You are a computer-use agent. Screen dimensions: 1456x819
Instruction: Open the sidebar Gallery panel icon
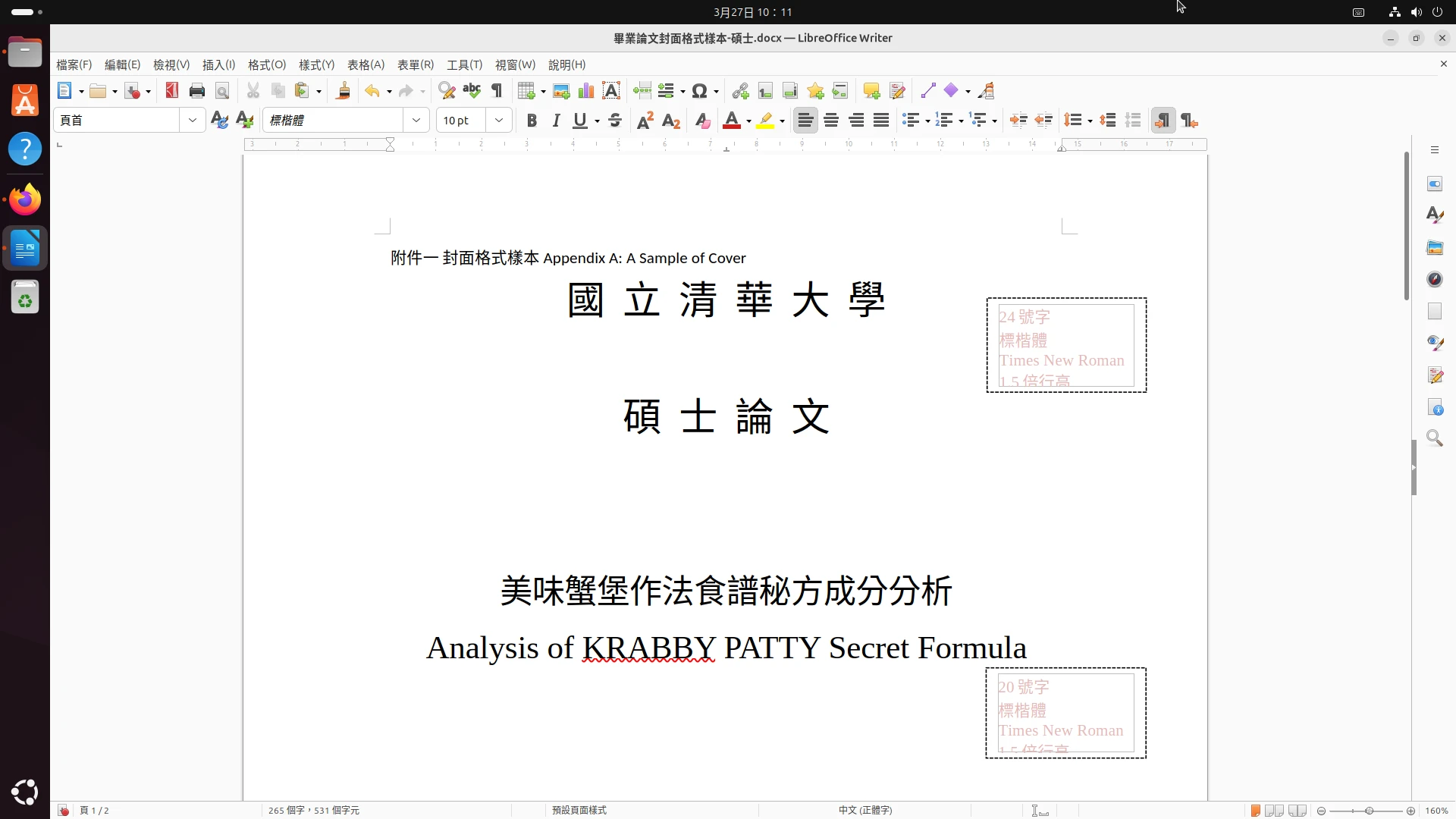point(1435,247)
